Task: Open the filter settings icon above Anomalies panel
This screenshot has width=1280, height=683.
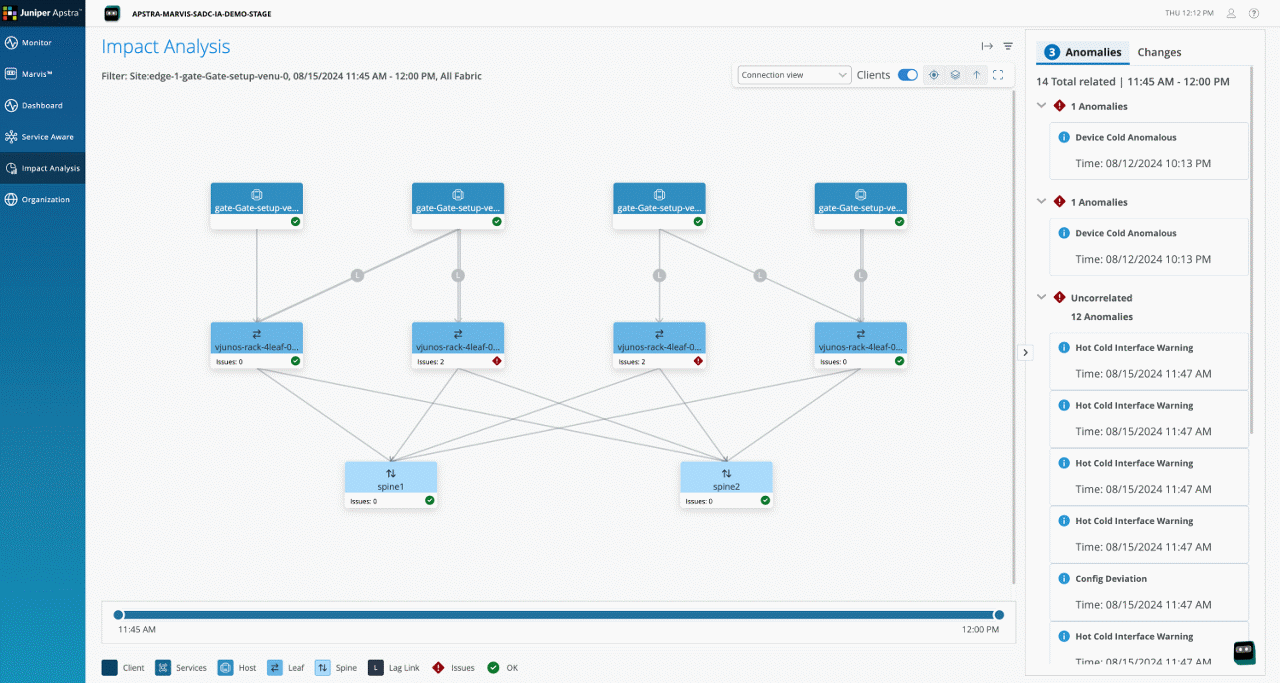Action: (x=1007, y=46)
